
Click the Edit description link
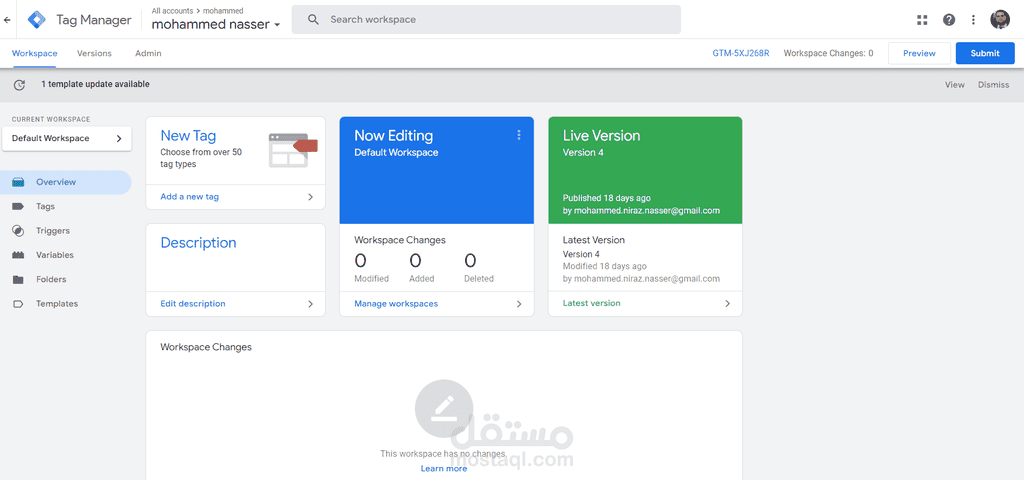(x=193, y=304)
